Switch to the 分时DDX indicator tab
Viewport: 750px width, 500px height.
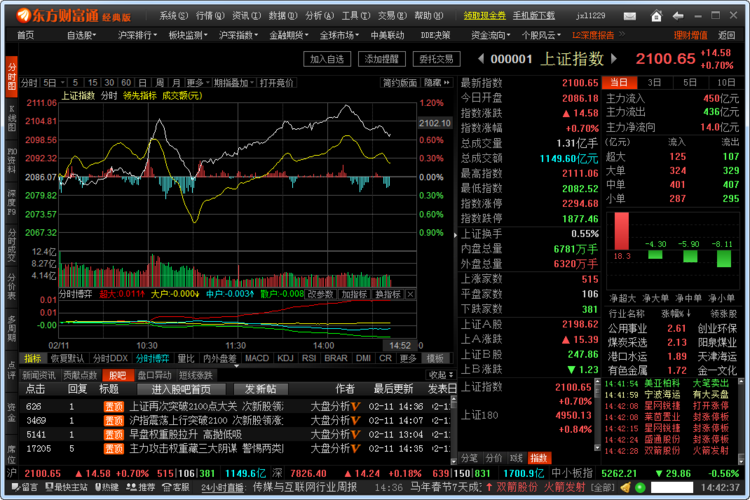click(x=110, y=358)
